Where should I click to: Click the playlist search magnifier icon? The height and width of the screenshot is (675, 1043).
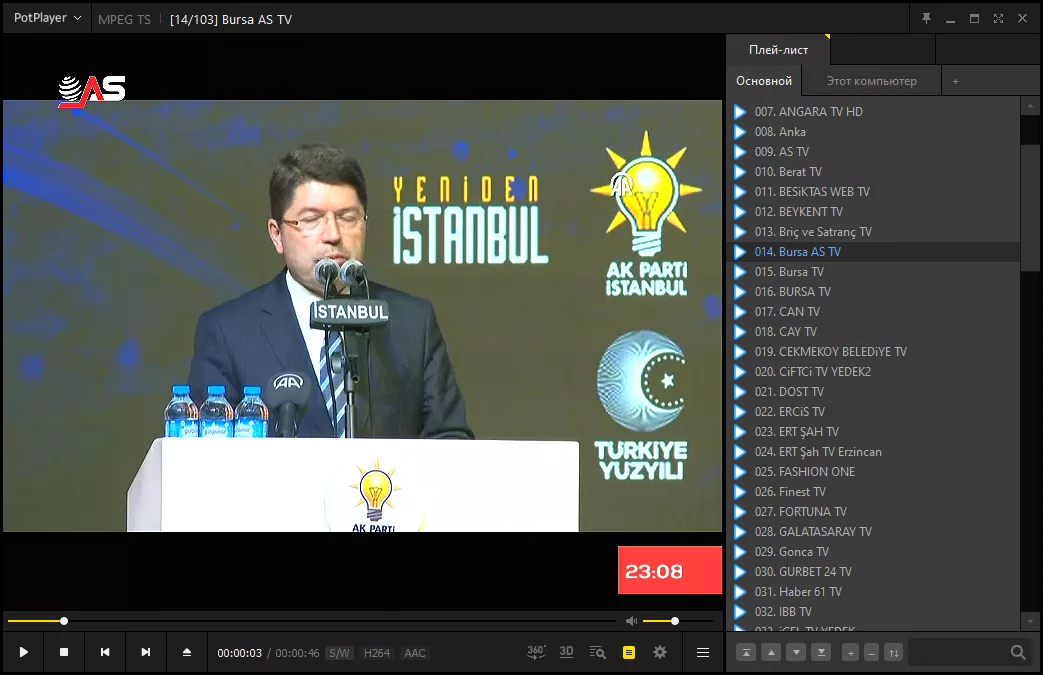pos(1018,652)
